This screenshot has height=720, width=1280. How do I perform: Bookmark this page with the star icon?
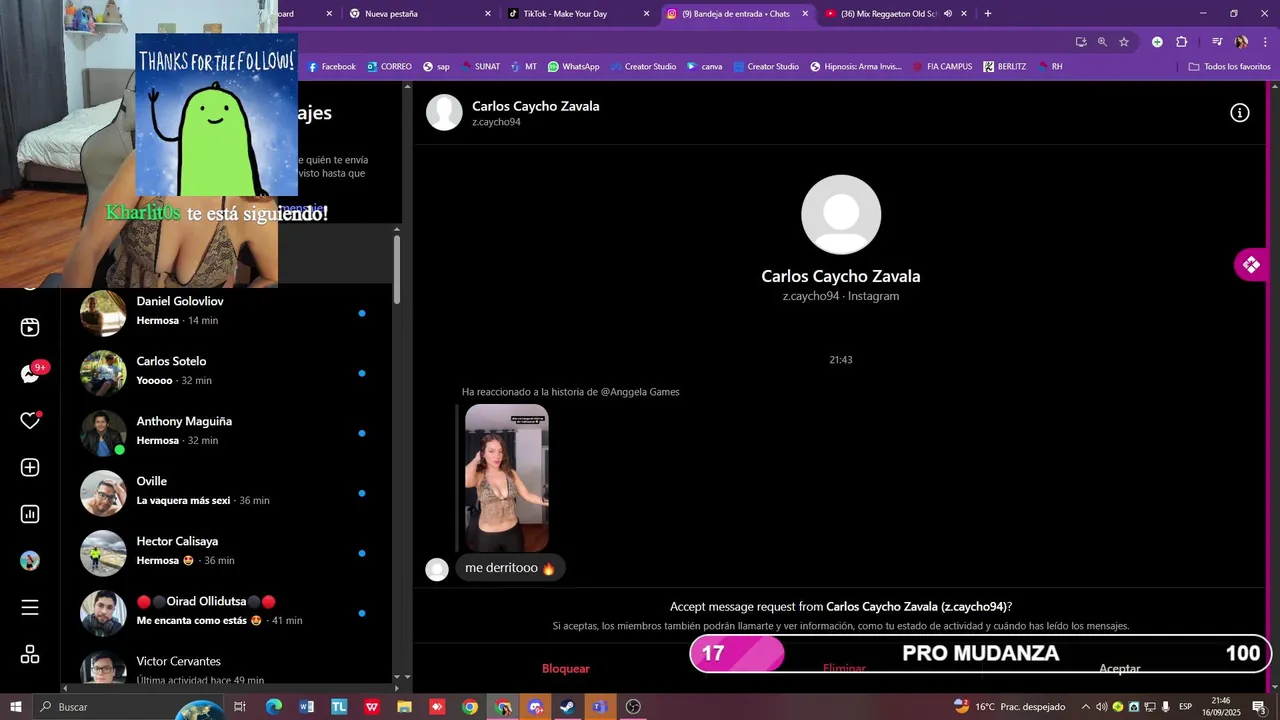[1124, 42]
